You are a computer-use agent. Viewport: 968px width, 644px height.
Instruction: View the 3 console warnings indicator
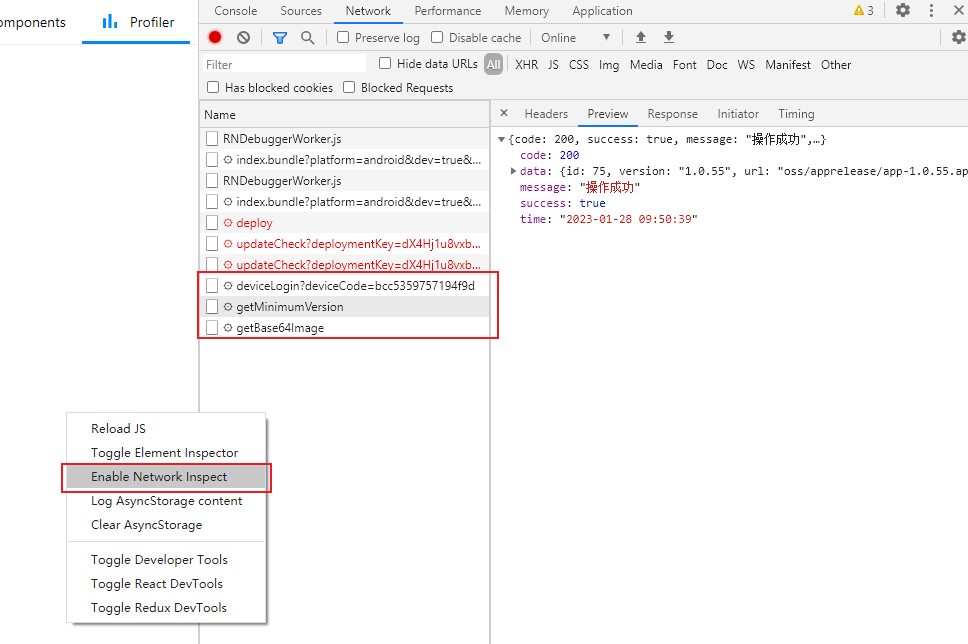861,10
